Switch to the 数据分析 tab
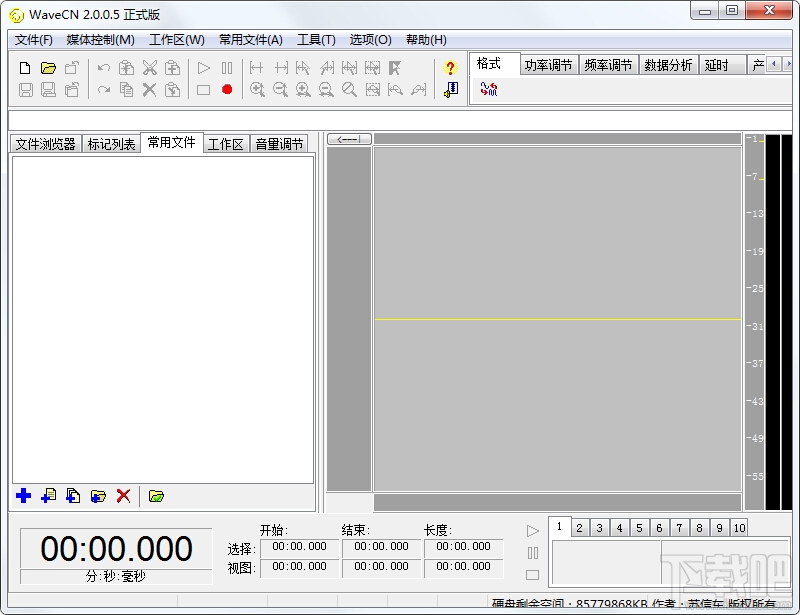This screenshot has height=615, width=800. click(668, 65)
